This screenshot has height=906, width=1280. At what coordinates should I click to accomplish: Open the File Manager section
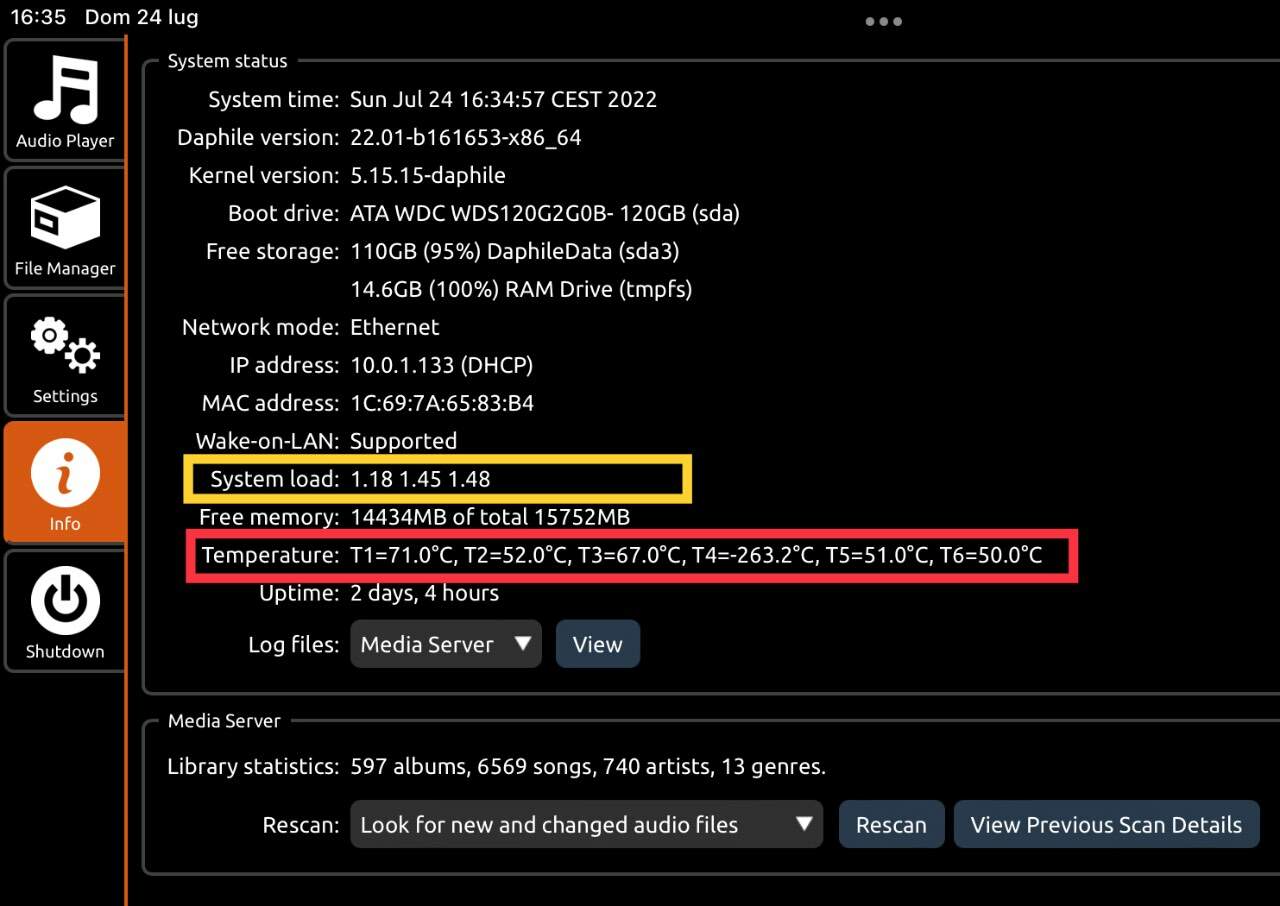pos(65,227)
